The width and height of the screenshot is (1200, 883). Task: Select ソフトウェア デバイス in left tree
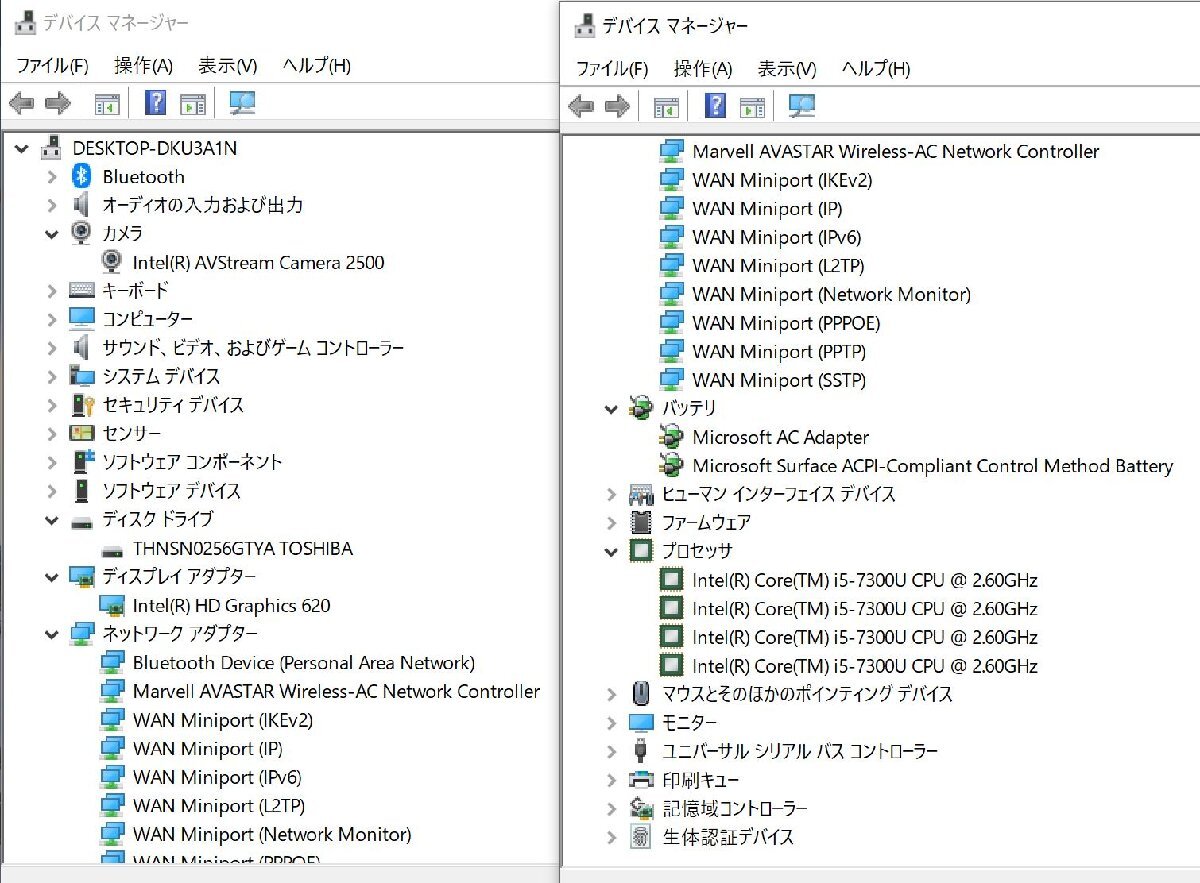pos(171,491)
